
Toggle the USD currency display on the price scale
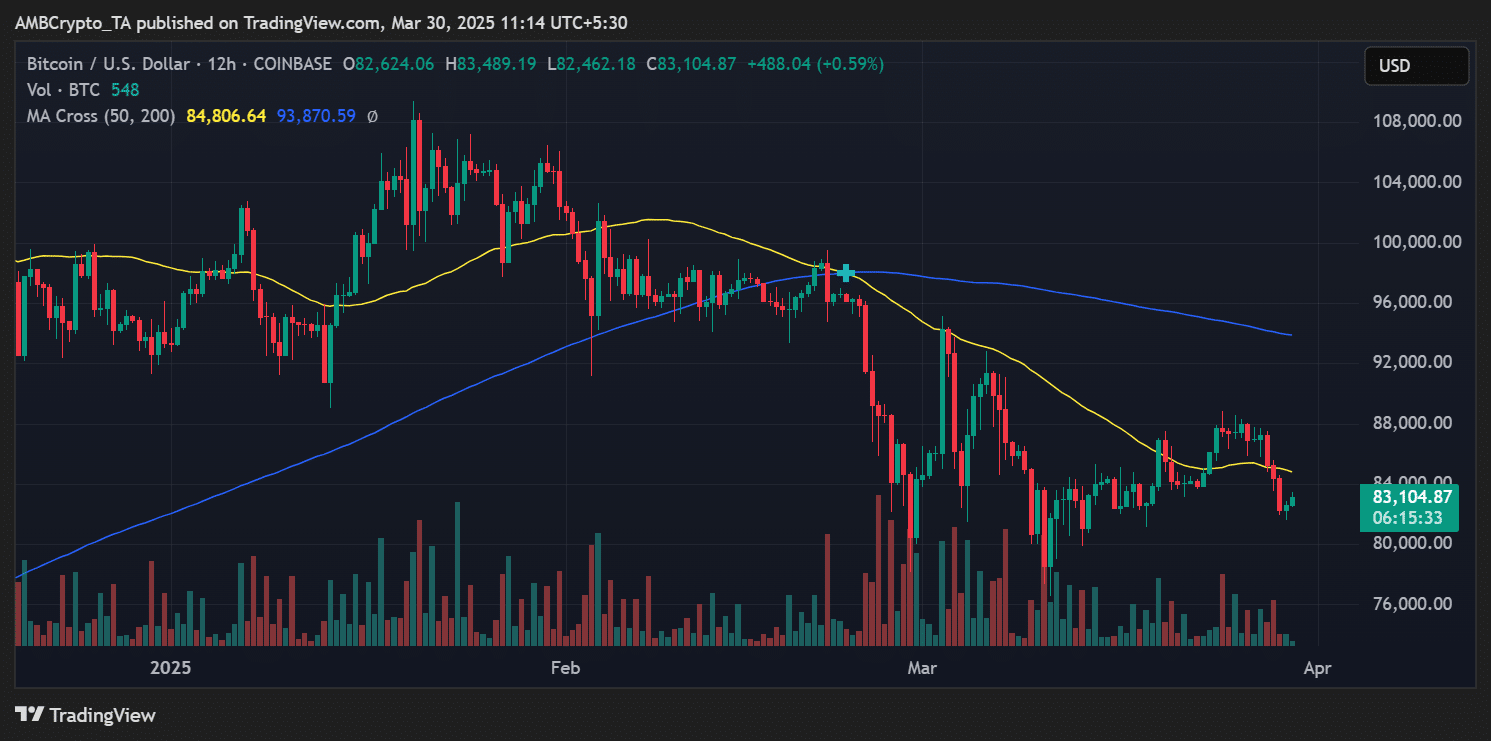coord(1416,66)
